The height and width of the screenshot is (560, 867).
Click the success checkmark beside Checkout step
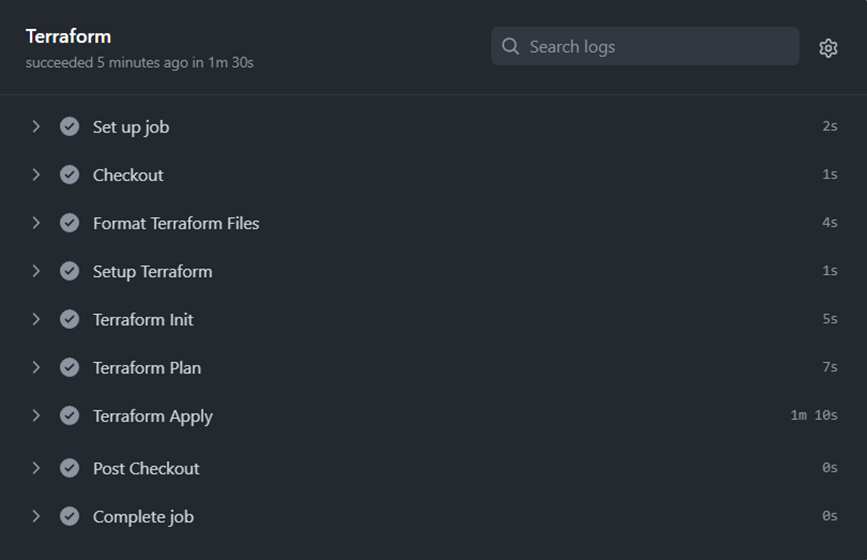tap(70, 175)
